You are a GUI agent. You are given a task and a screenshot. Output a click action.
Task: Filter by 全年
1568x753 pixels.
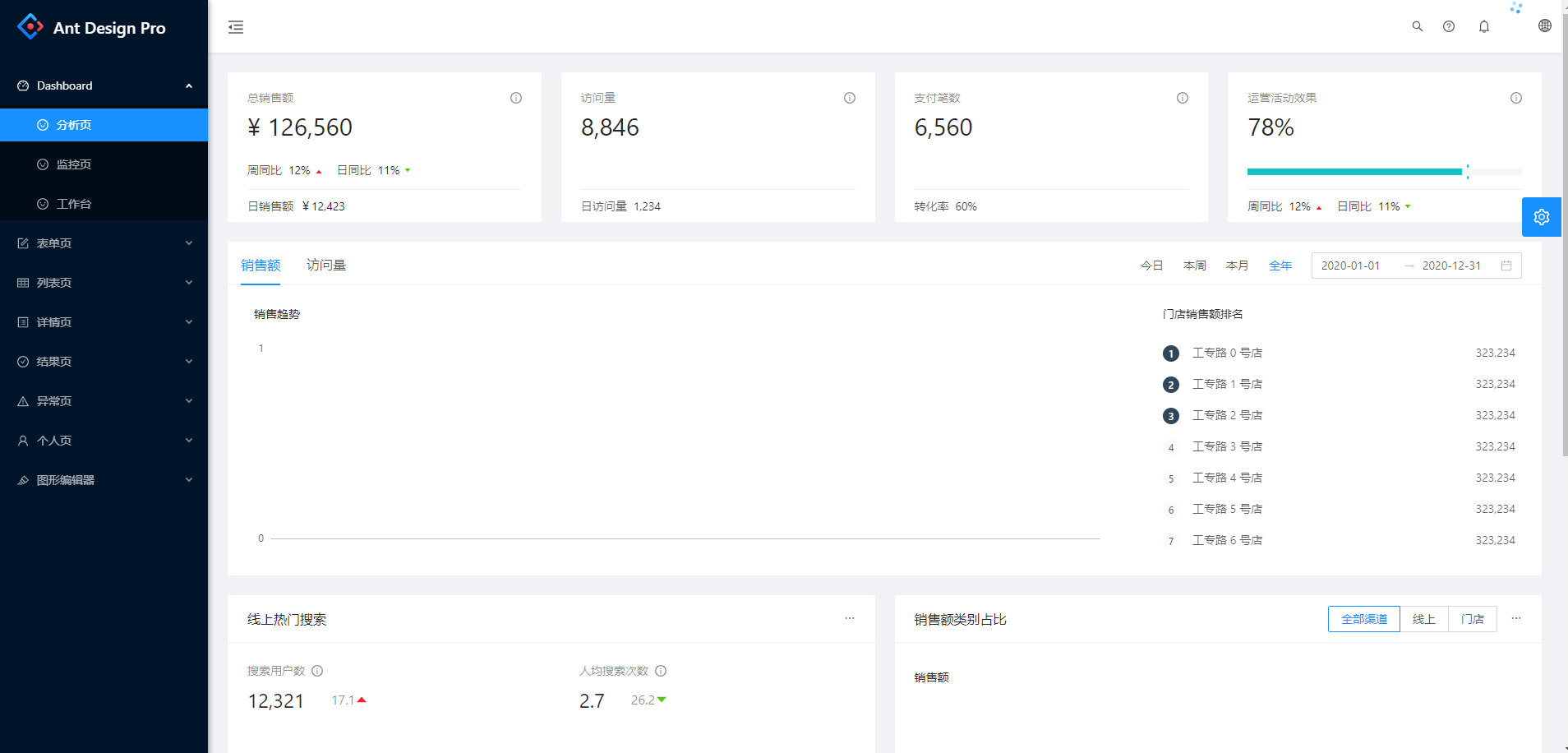[x=1280, y=266]
